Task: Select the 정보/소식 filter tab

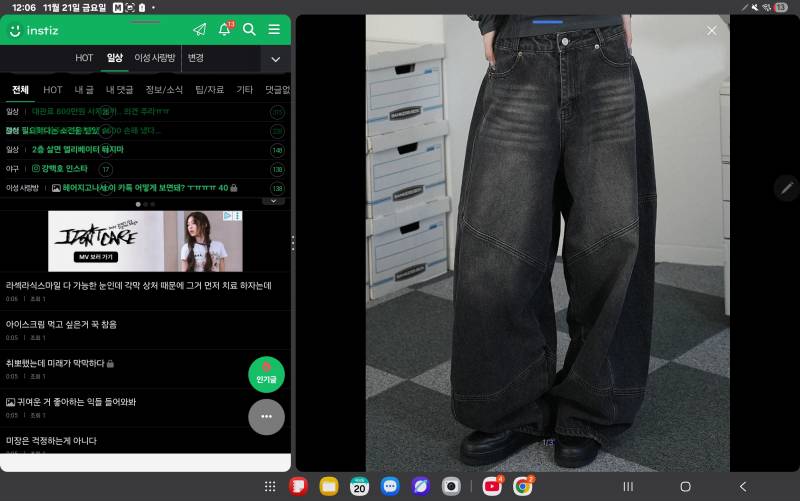Action: click(x=164, y=90)
